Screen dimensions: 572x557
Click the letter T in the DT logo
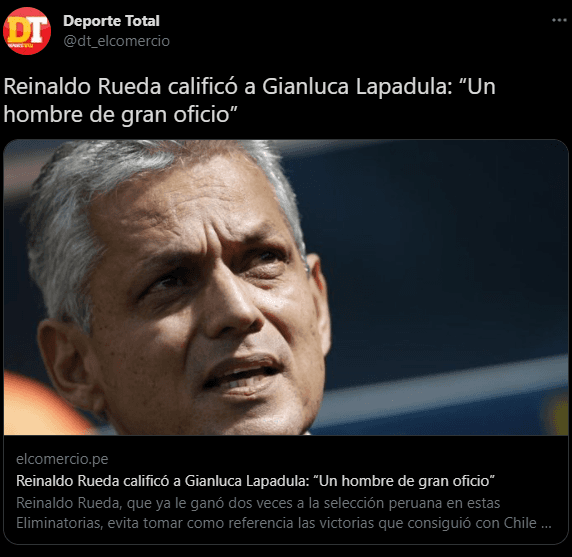(x=38, y=30)
